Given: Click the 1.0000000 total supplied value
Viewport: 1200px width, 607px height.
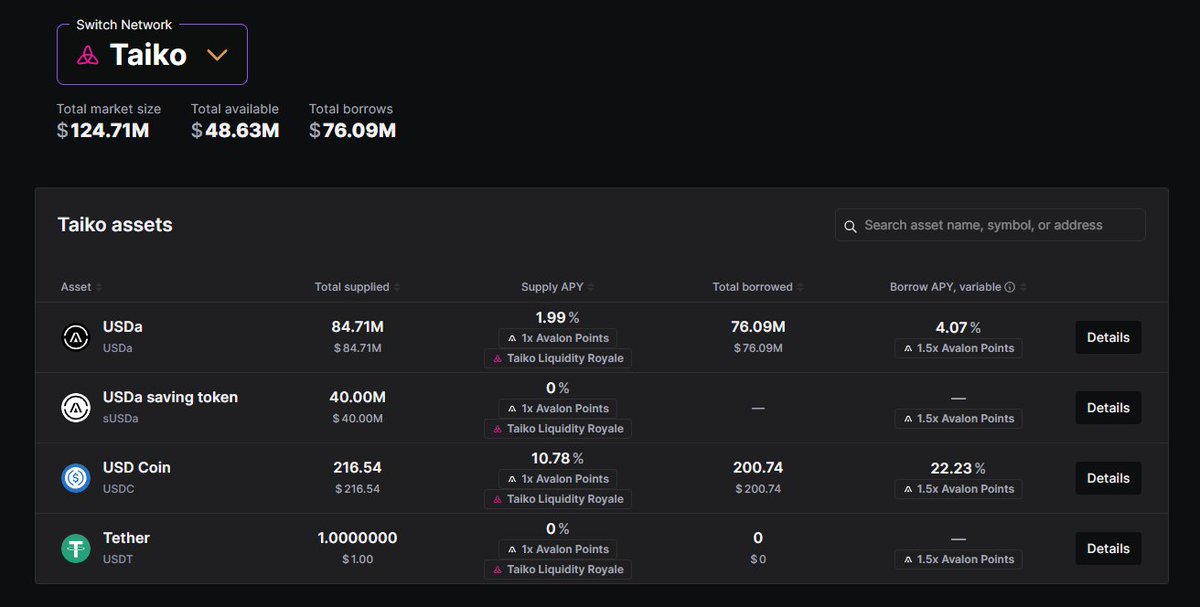Looking at the screenshot, I should point(357,537).
